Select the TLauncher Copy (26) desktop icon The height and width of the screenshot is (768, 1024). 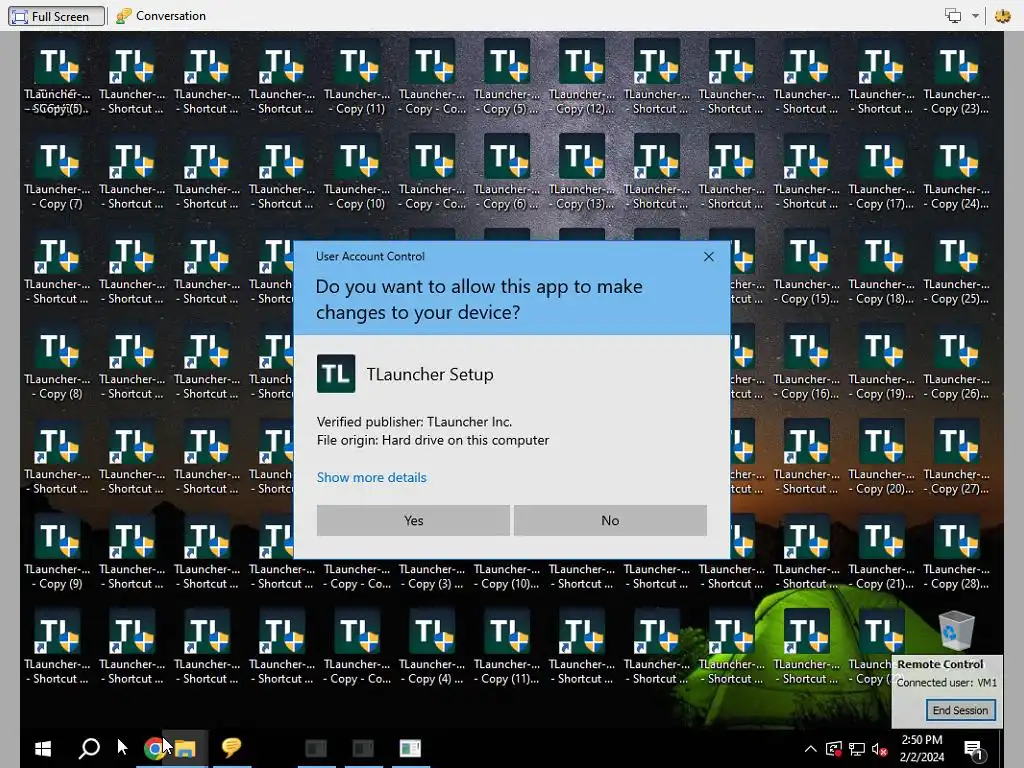tap(956, 363)
